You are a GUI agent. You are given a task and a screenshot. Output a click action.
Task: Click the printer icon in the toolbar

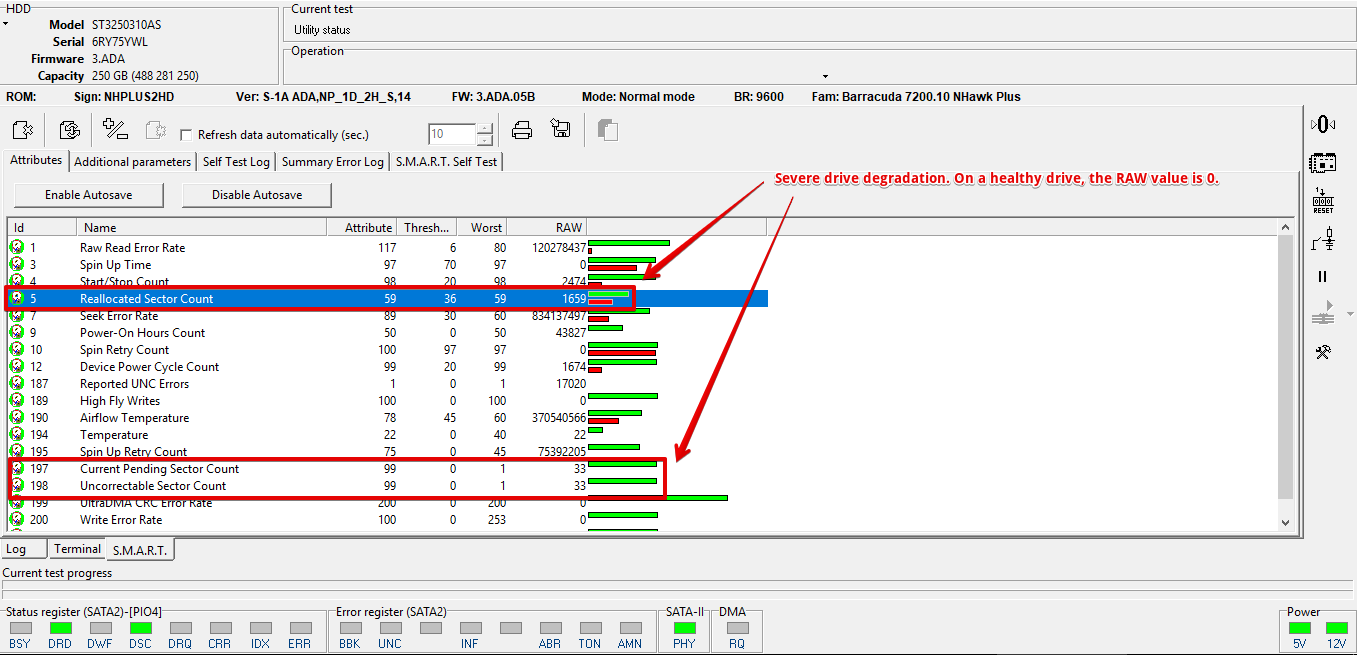click(522, 130)
